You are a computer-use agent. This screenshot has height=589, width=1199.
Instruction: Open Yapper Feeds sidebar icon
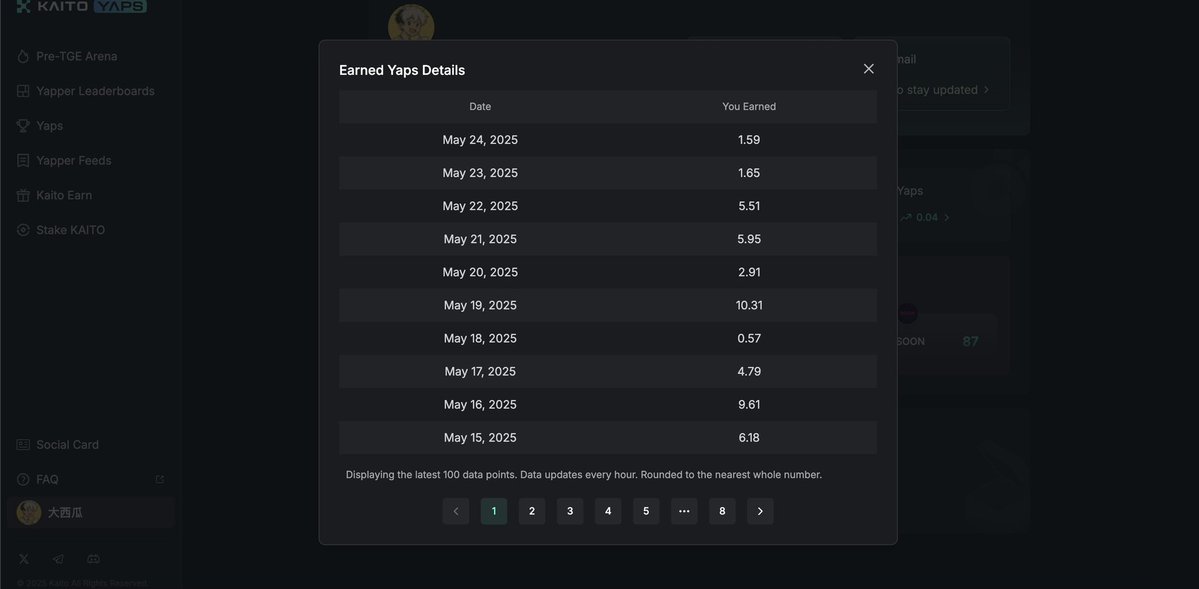23,161
